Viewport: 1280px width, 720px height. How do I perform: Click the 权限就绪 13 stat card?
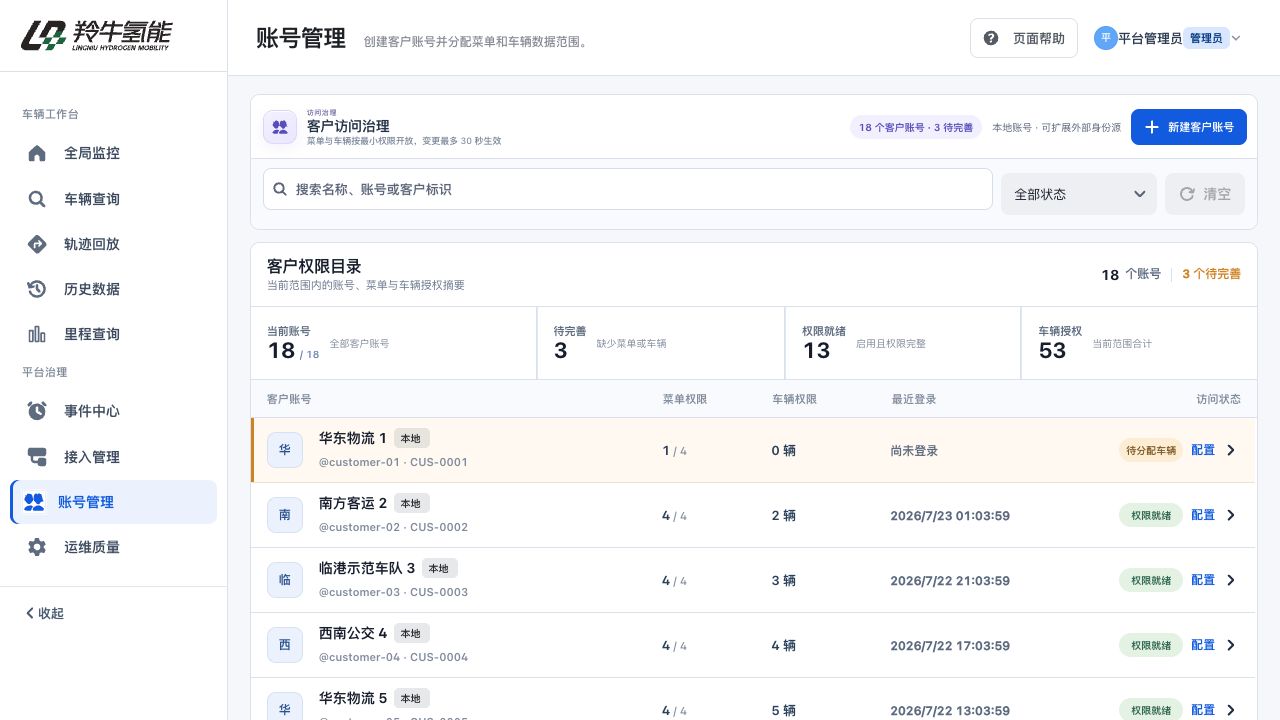tap(903, 343)
